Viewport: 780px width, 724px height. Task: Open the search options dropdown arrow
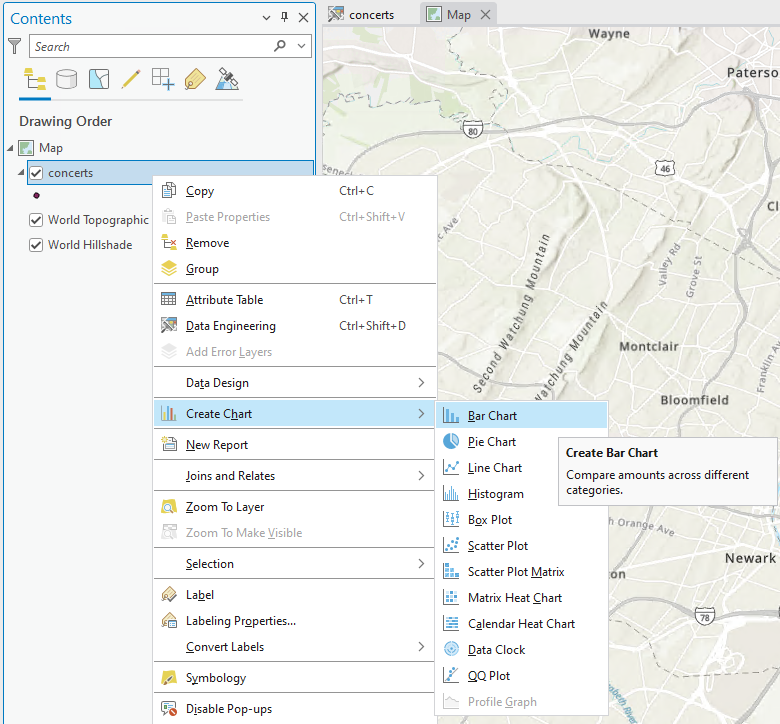click(x=302, y=46)
